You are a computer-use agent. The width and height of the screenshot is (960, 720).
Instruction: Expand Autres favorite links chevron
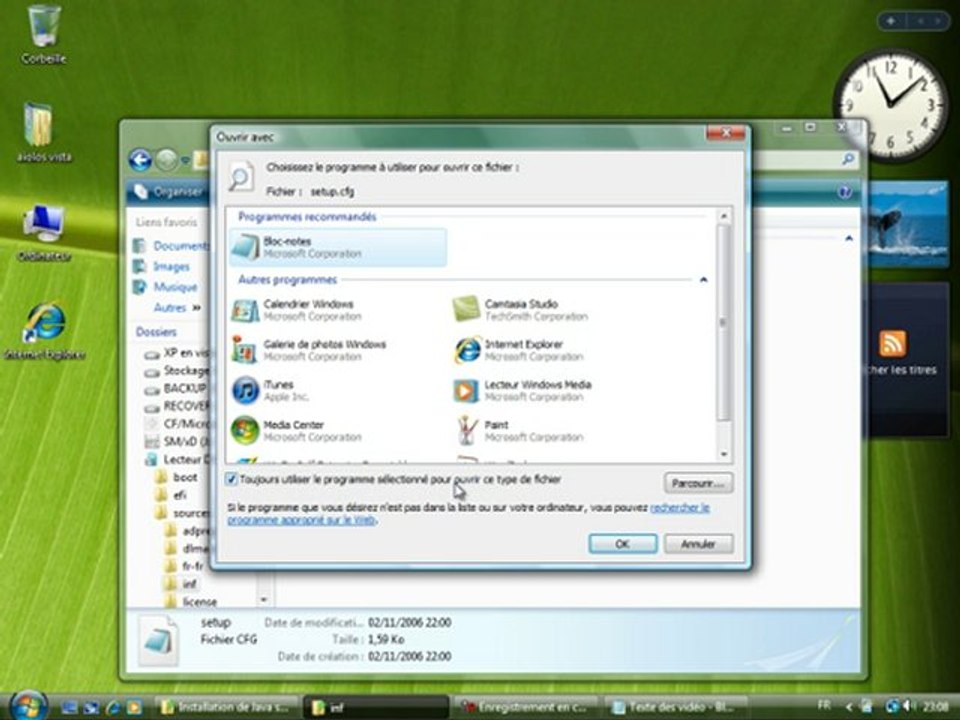pos(197,307)
